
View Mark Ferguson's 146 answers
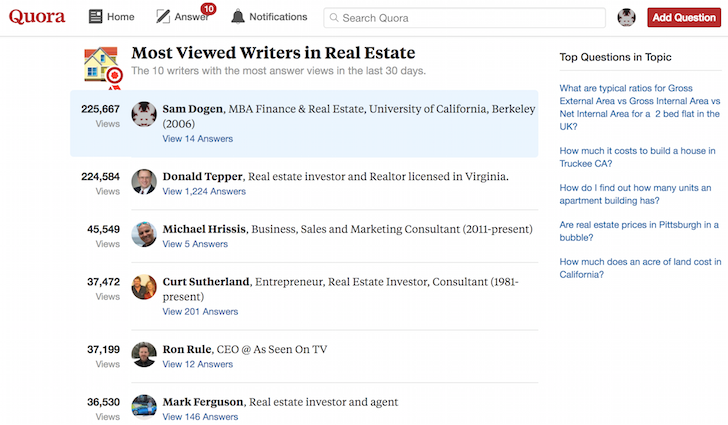tap(200, 417)
